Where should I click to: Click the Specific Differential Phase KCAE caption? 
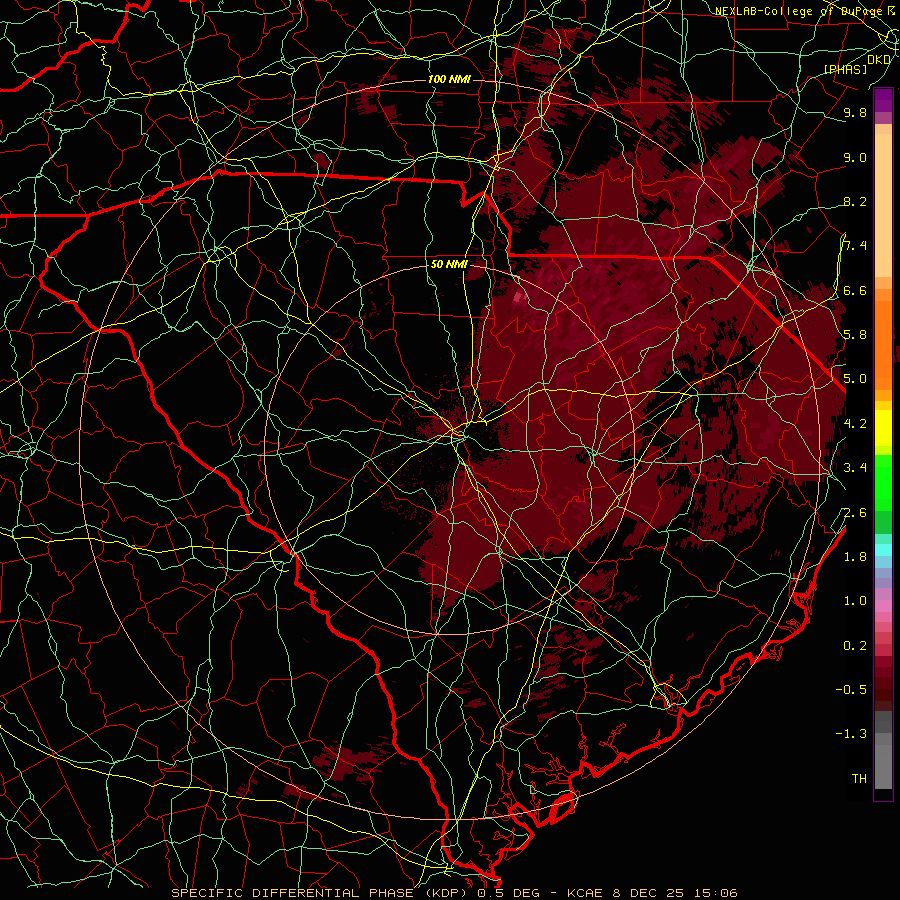(x=454, y=893)
